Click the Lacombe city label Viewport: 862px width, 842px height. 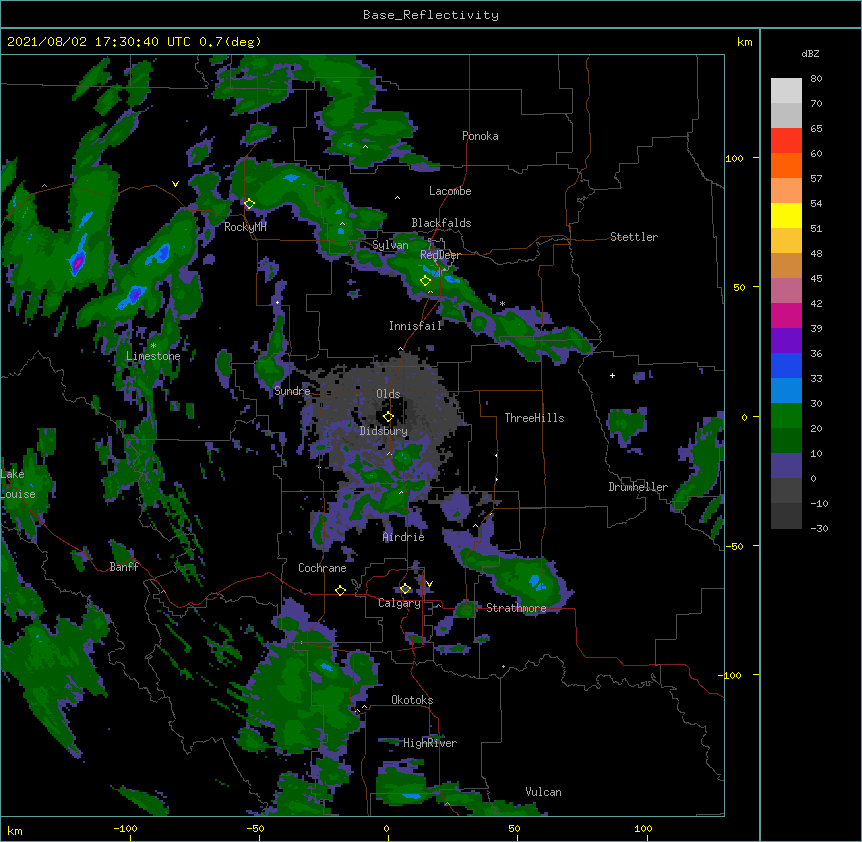[450, 191]
